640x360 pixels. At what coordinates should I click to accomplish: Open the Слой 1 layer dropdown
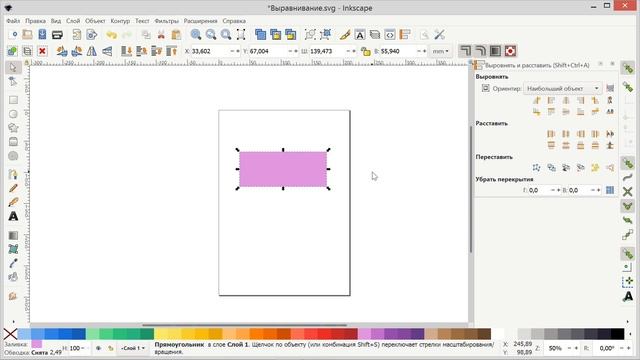coord(133,348)
